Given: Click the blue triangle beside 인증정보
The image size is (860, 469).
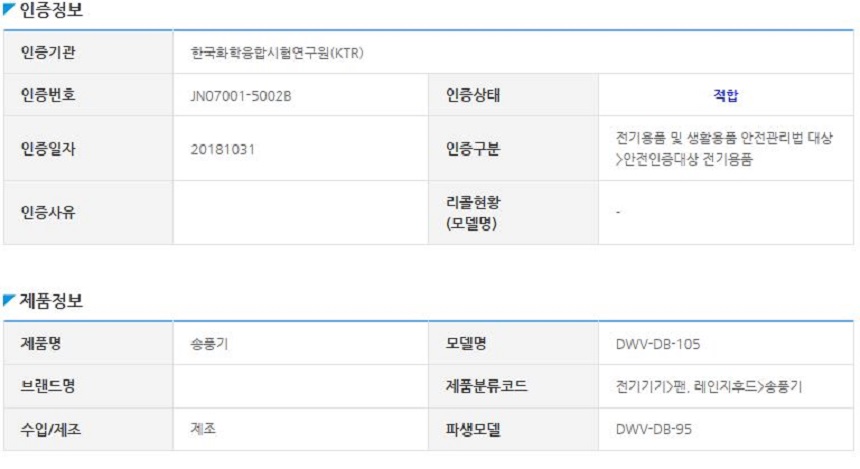Looking at the screenshot, I should coord(9,9).
